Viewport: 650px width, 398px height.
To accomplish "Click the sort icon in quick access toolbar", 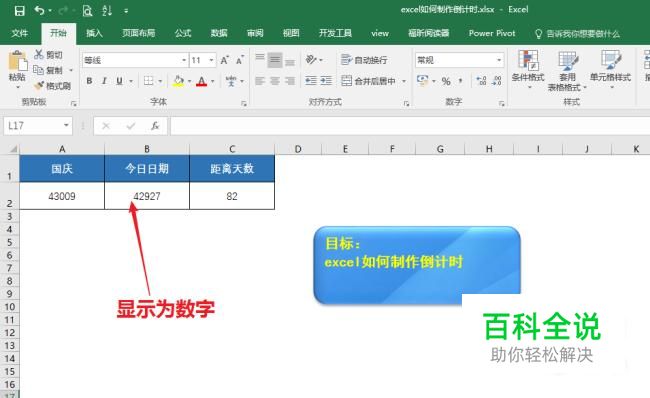I will pyautogui.click(x=107, y=11).
